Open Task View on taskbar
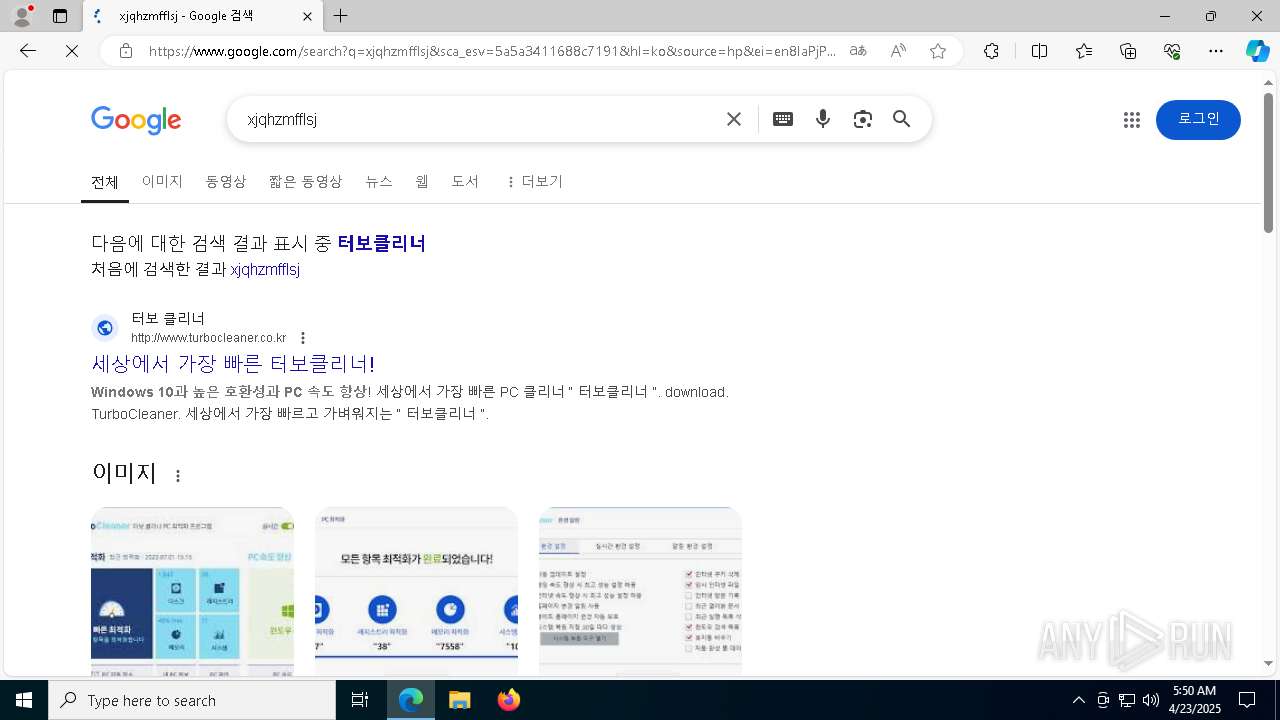Image resolution: width=1280 pixels, height=720 pixels. click(360, 700)
